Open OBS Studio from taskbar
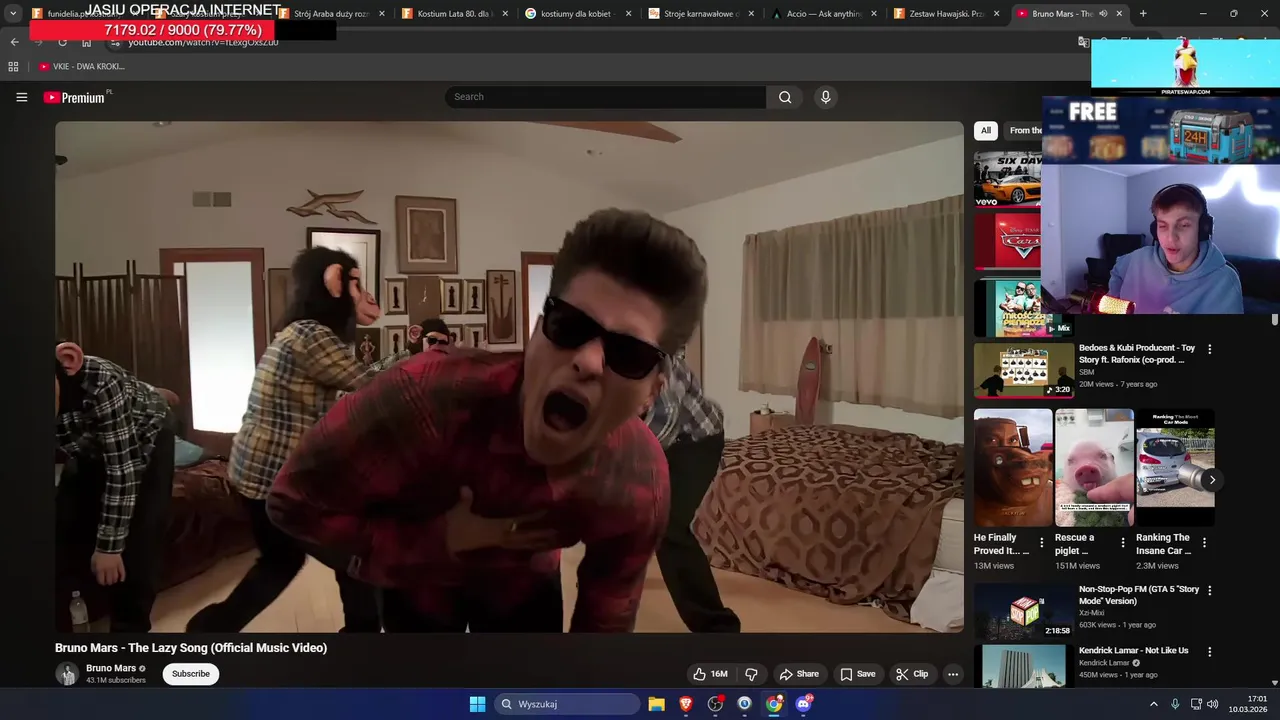Viewport: 1280px width, 720px height. tap(715, 704)
